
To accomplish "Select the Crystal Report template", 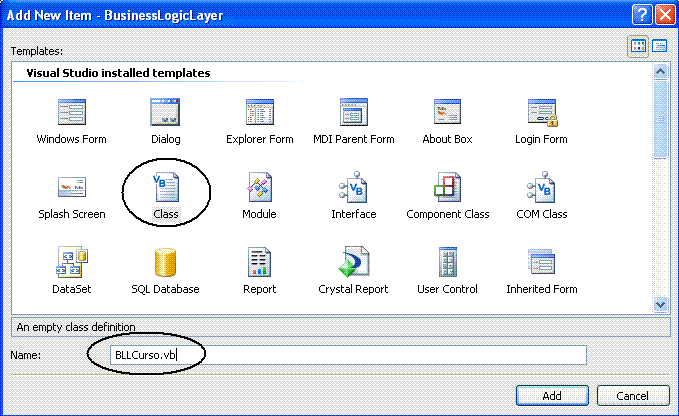I will coord(353,271).
